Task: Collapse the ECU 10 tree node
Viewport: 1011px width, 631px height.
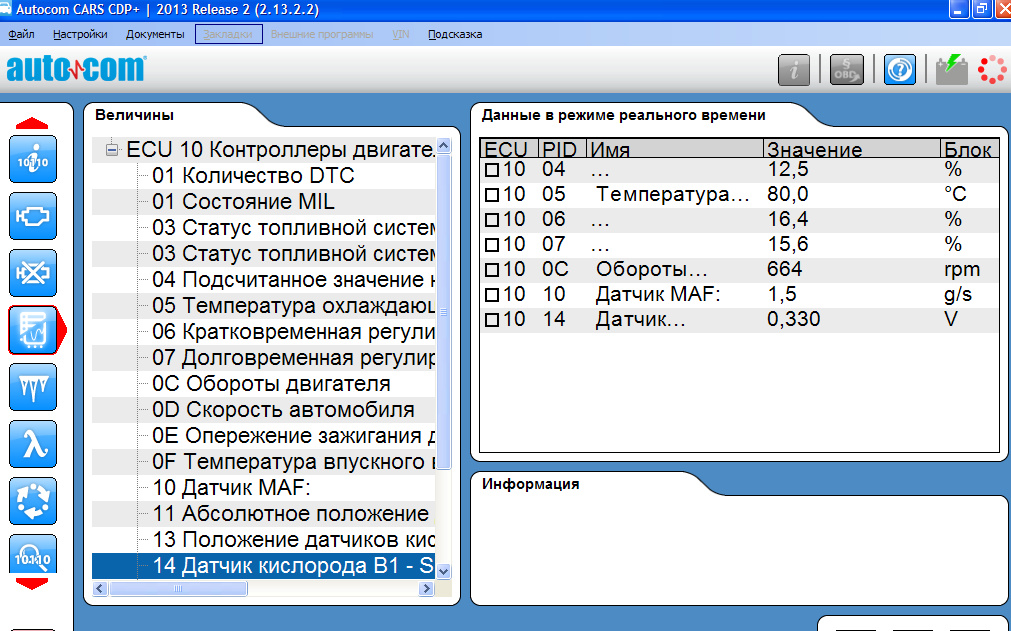Action: [x=112, y=150]
